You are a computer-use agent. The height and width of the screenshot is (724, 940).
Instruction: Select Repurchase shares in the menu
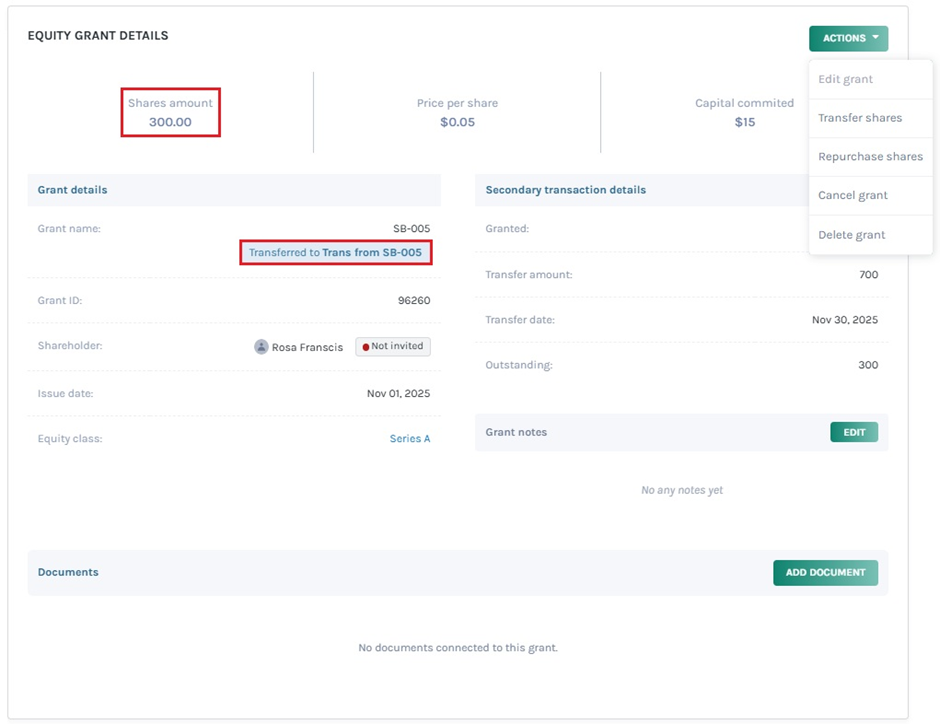(x=870, y=157)
